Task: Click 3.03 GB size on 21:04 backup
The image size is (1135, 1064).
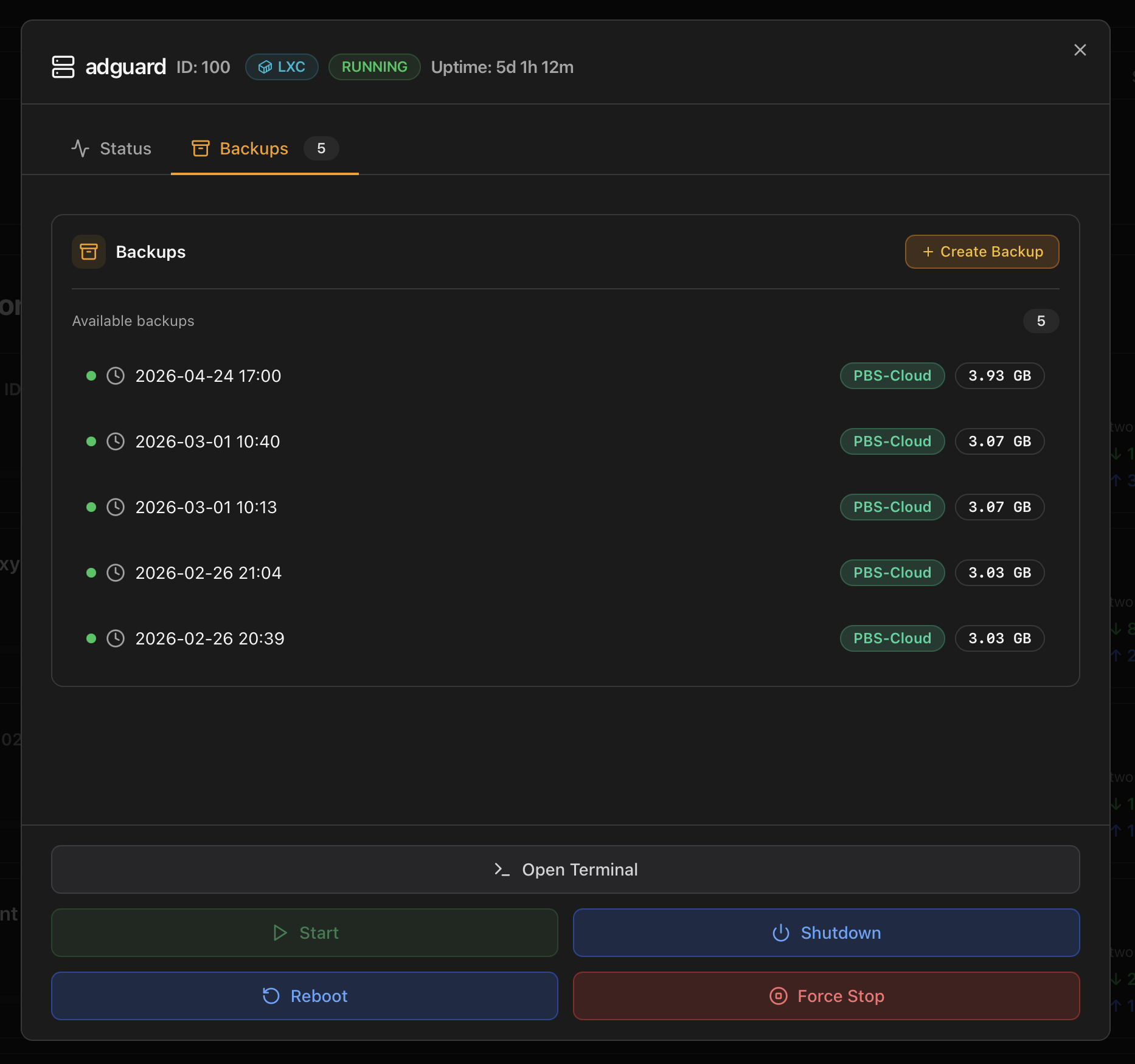Action: point(999,573)
